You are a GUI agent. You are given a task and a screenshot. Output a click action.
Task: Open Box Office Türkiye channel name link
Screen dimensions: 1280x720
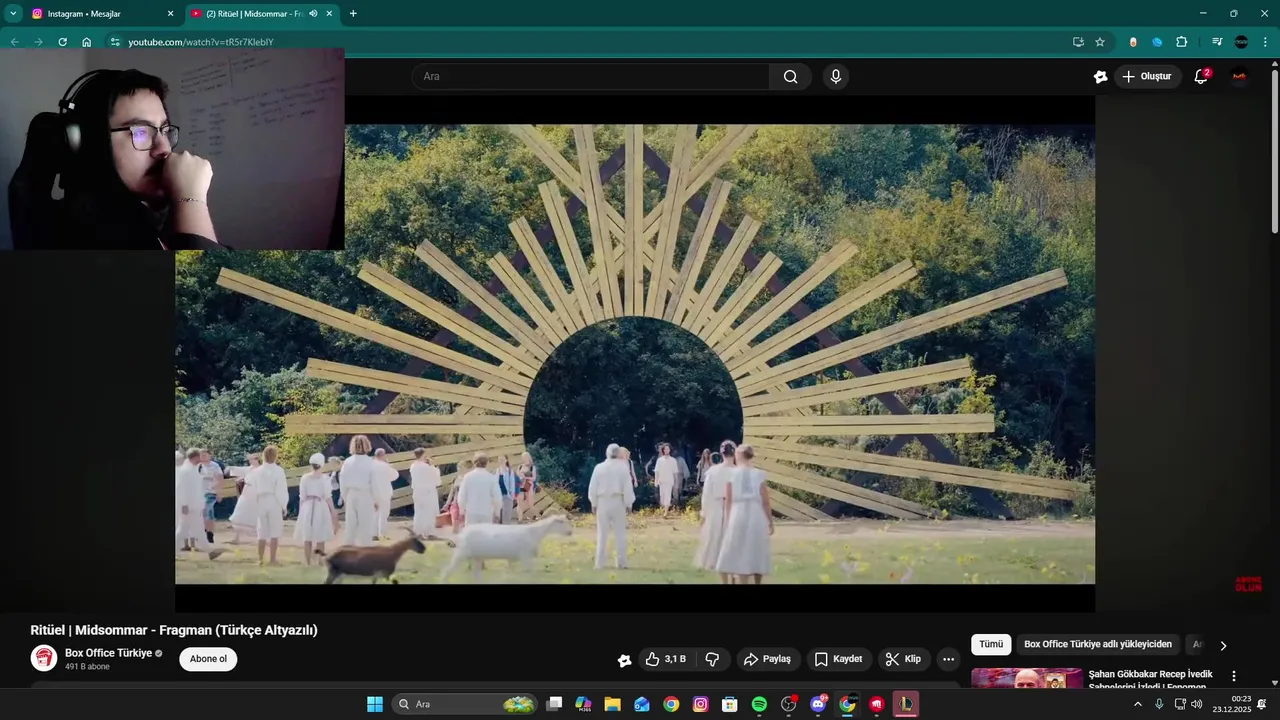[108, 653]
